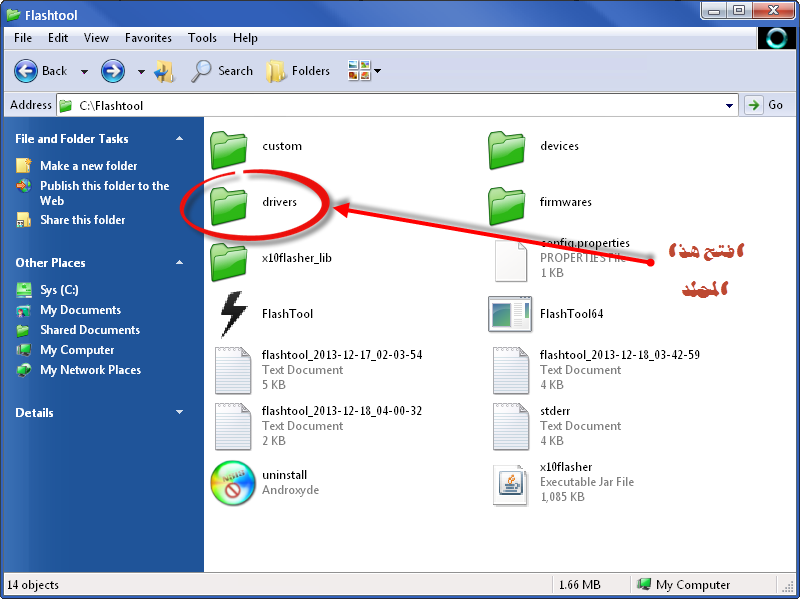Select the x10flasher_lib folder icon
The width and height of the screenshot is (800, 599).
229,262
